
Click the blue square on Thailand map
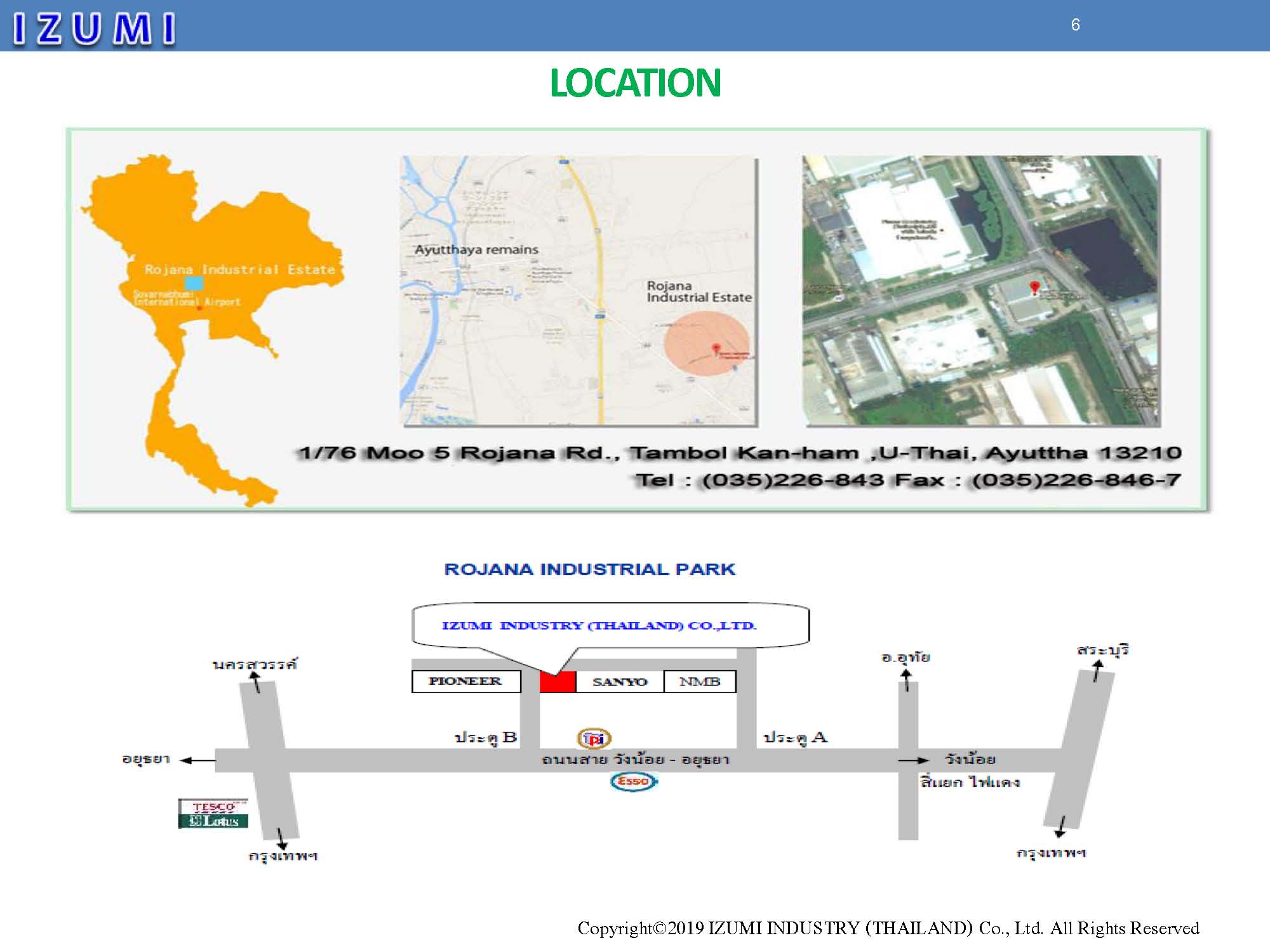(193, 283)
